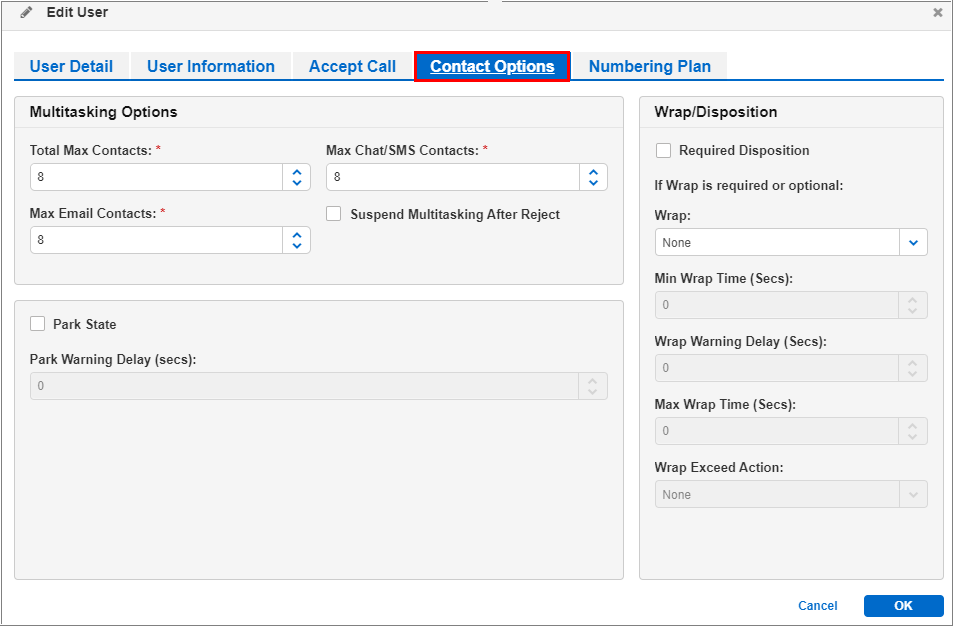Switch to the Accept Call tab
Viewport: 953px width, 626px height.
coord(352,66)
